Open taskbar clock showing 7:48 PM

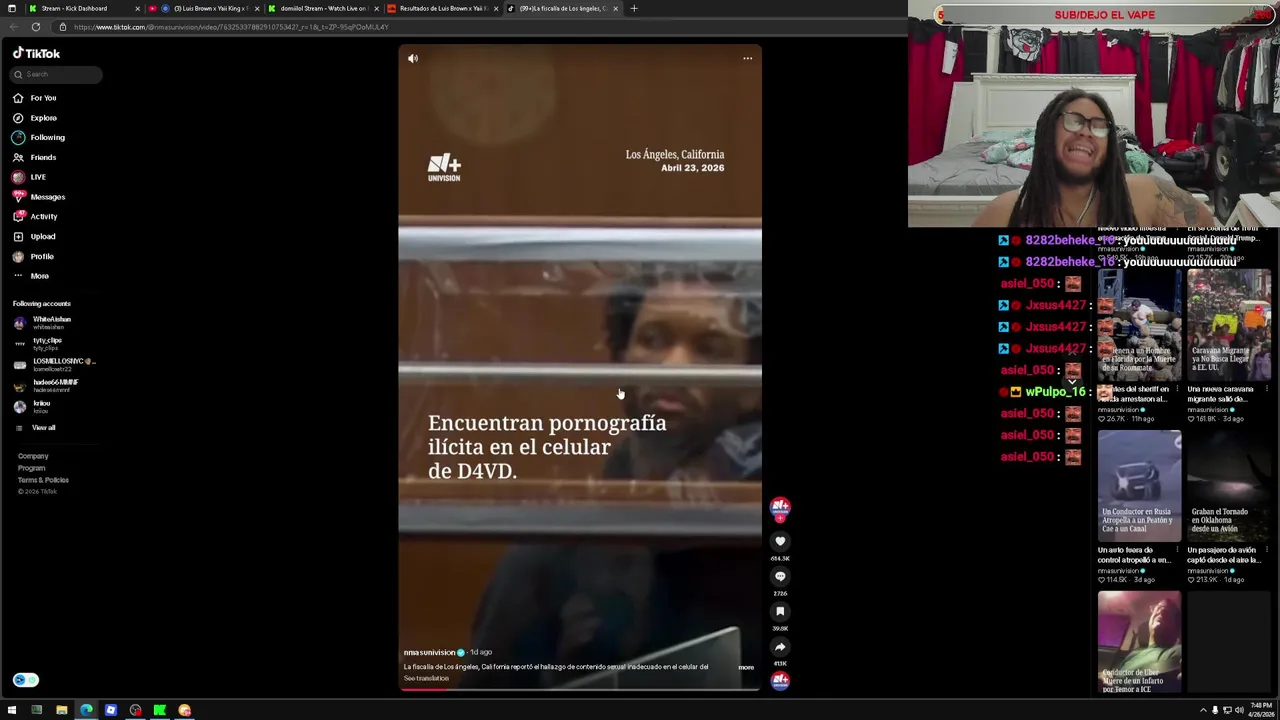pyautogui.click(x=1261, y=710)
